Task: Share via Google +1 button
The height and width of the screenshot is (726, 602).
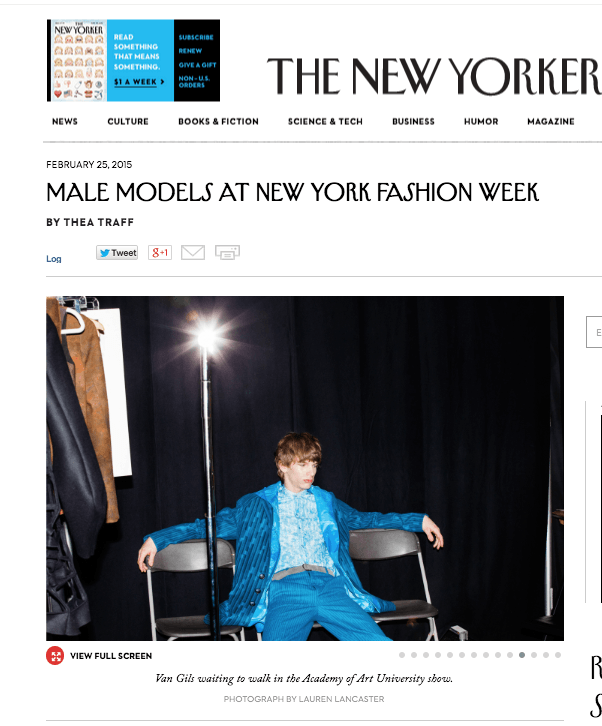Action: point(160,252)
